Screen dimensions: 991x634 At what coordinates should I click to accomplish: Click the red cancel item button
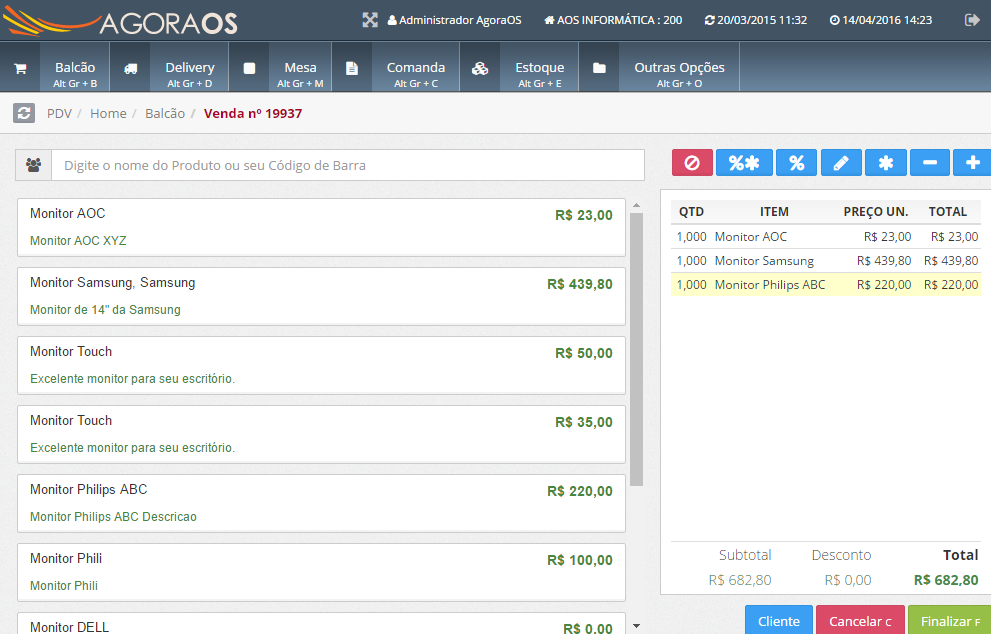[693, 163]
